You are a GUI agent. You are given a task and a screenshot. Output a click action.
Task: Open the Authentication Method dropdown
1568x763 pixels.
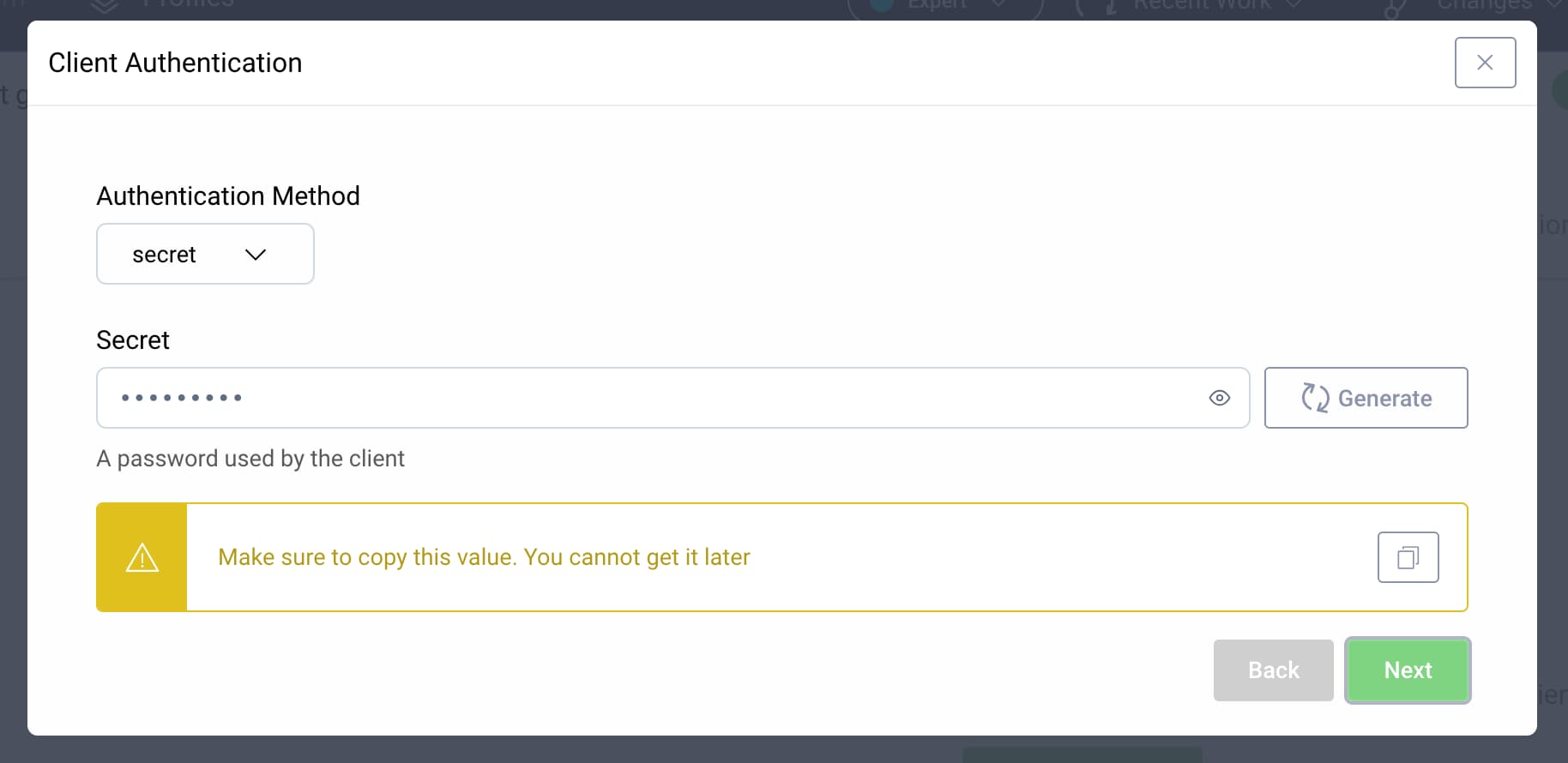[204, 254]
